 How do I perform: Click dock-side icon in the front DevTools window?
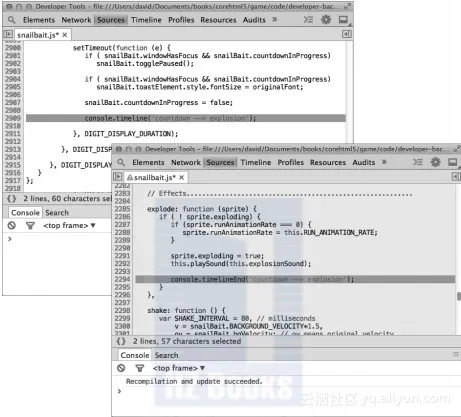coord(453,162)
